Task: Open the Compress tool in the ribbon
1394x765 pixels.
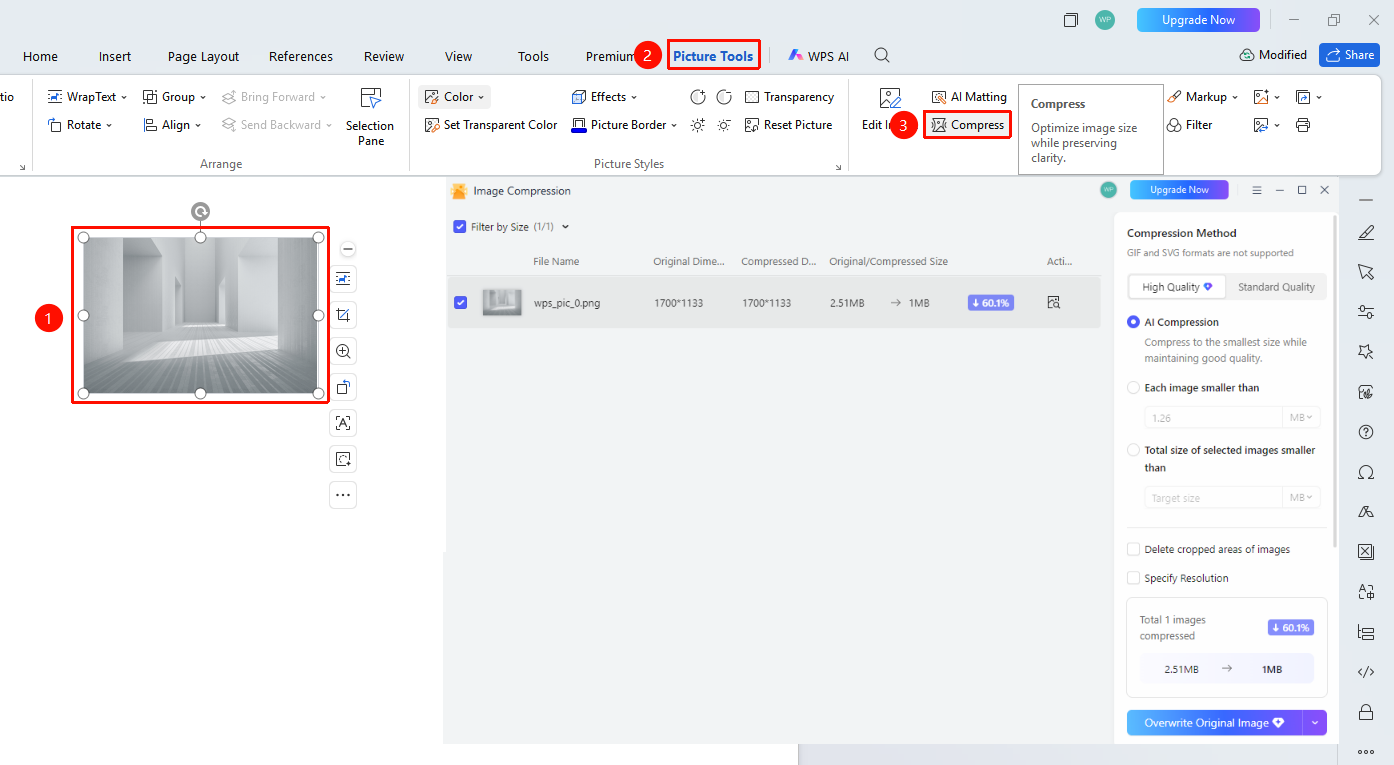Action: tap(968, 125)
